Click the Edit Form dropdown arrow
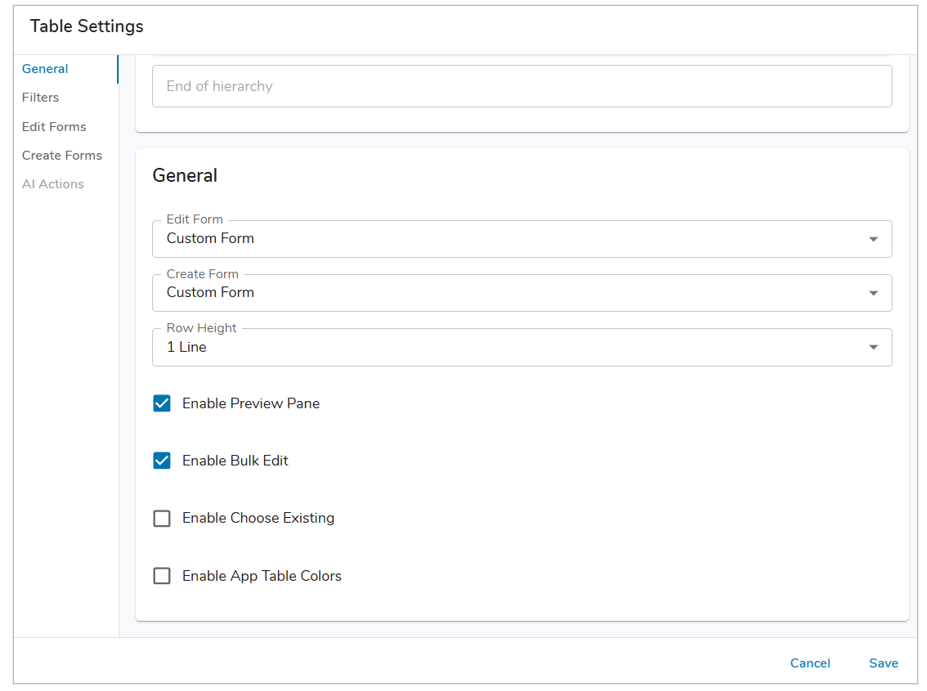Viewport: 927px width, 691px height. (873, 240)
